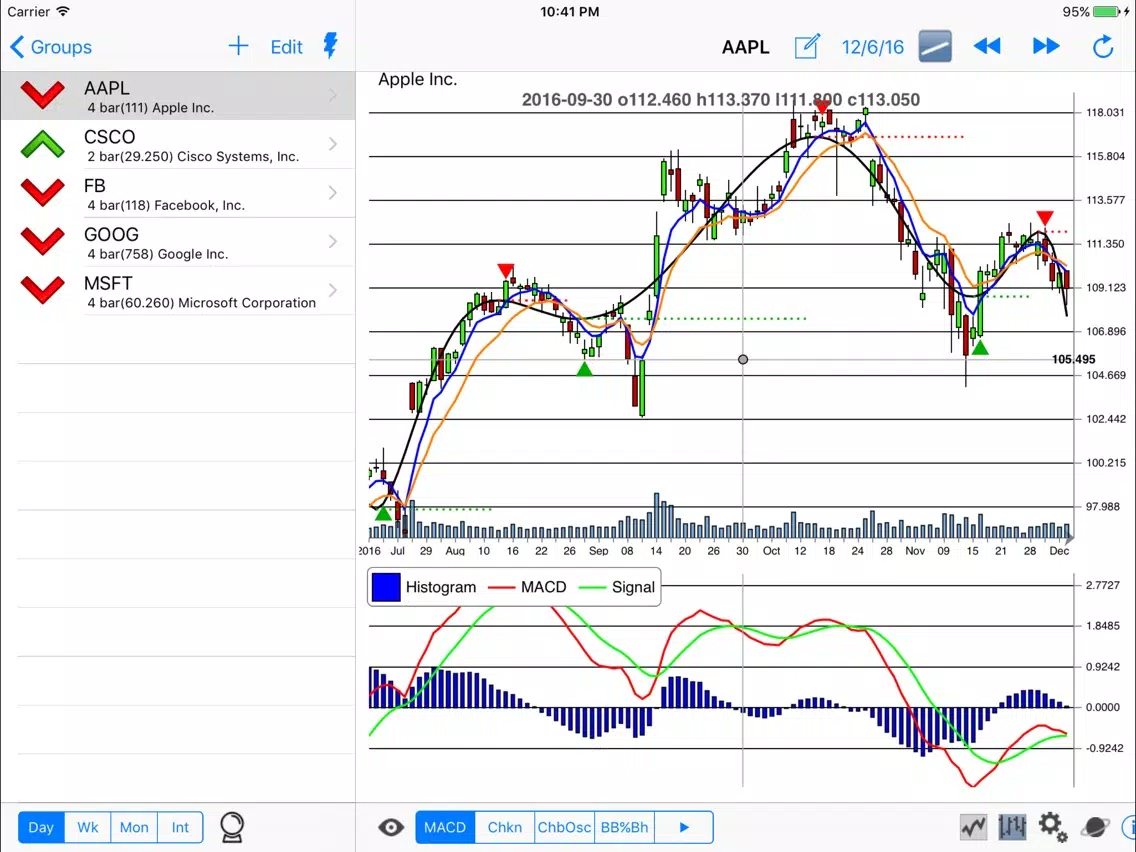1136x852 pixels.
Task: Tap the crosshair handle circle on chart
Action: tap(743, 359)
